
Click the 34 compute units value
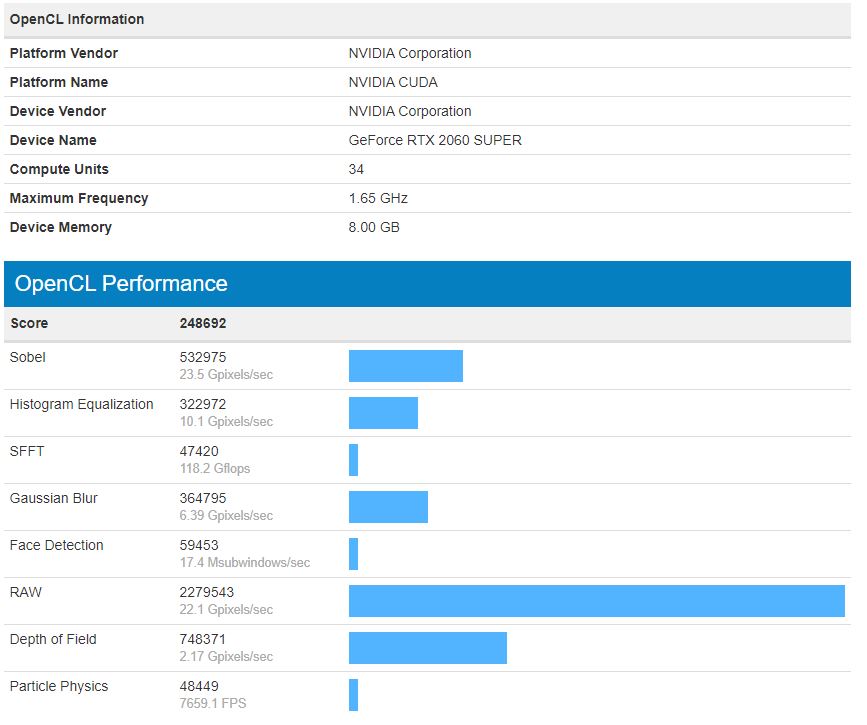[356, 169]
